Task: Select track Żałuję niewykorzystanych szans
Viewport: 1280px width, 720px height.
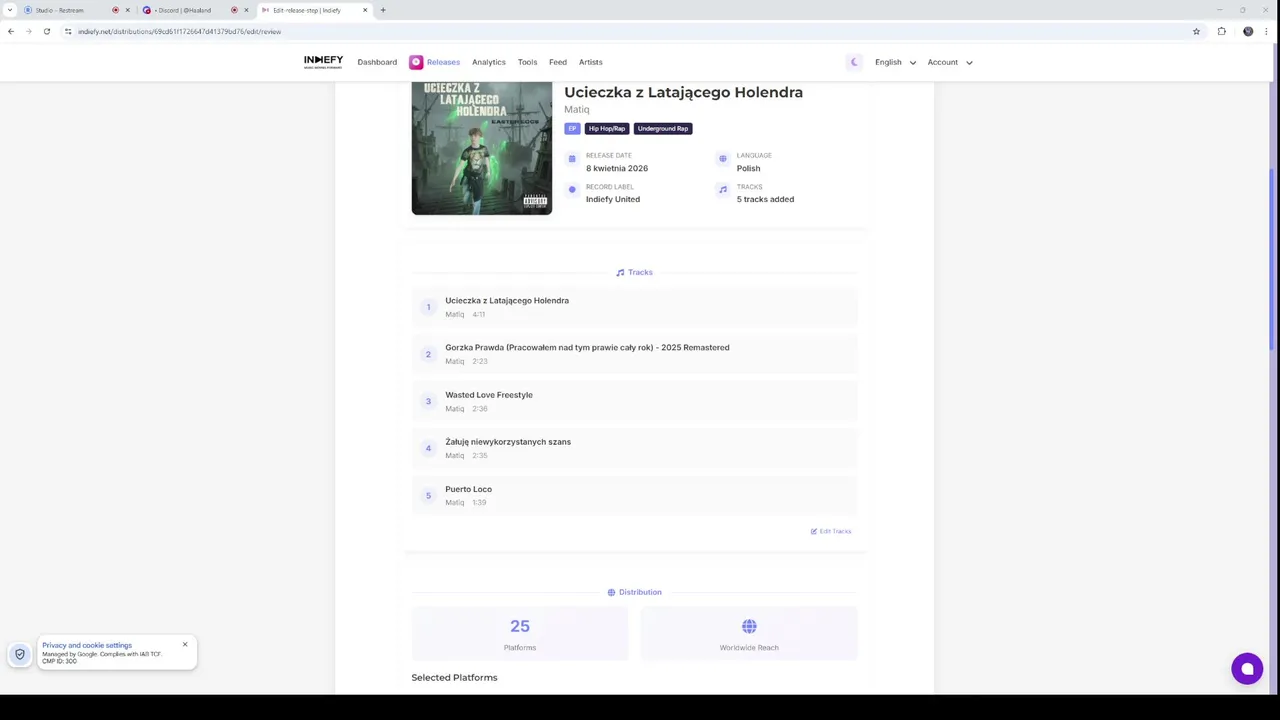Action: pyautogui.click(x=635, y=448)
